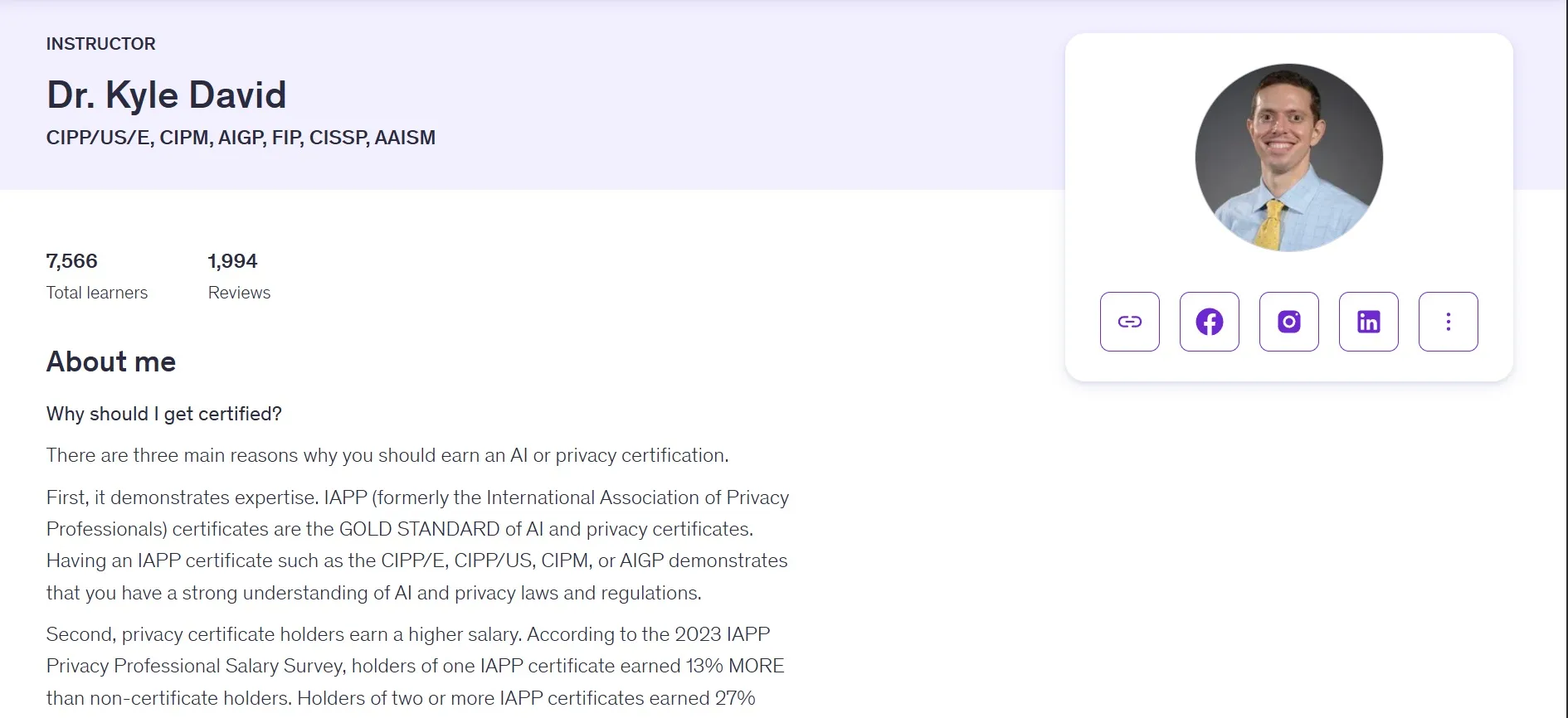Open the LinkedIn profile icon
Image resolution: width=1568 pixels, height=718 pixels.
pyautogui.click(x=1368, y=322)
